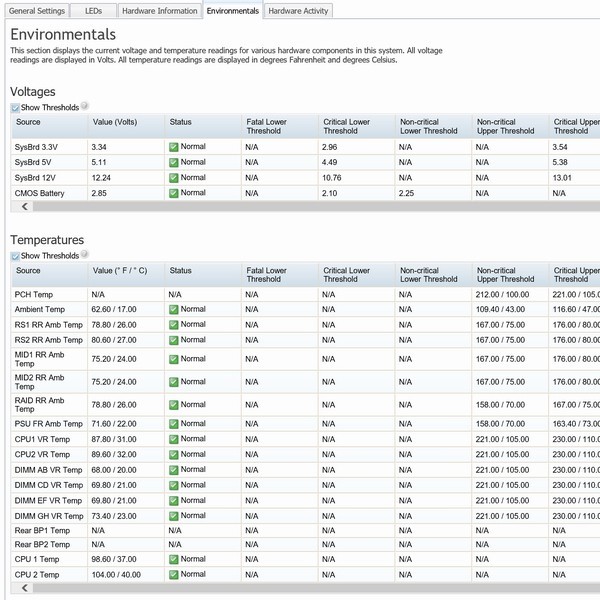600x600 pixels.
Task: Toggle Show Thresholds checkbox under Voltages
Action: click(x=15, y=108)
